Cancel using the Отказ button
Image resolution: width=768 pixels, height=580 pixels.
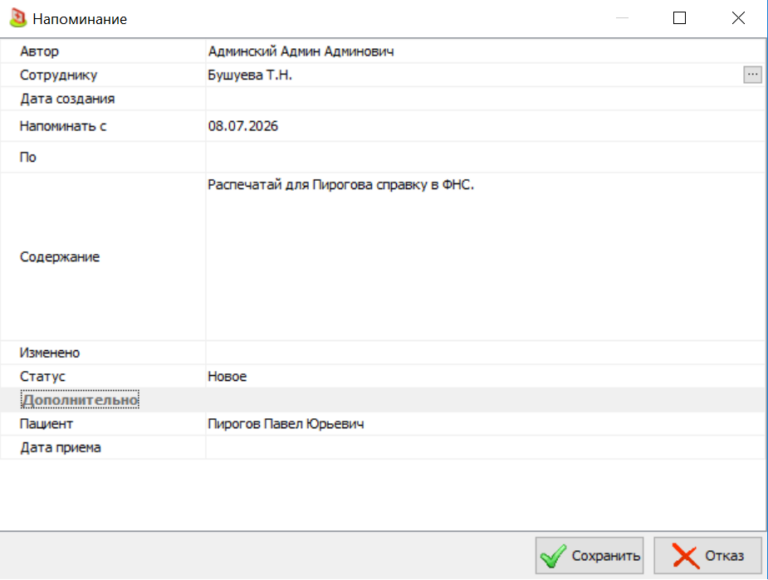[708, 556]
